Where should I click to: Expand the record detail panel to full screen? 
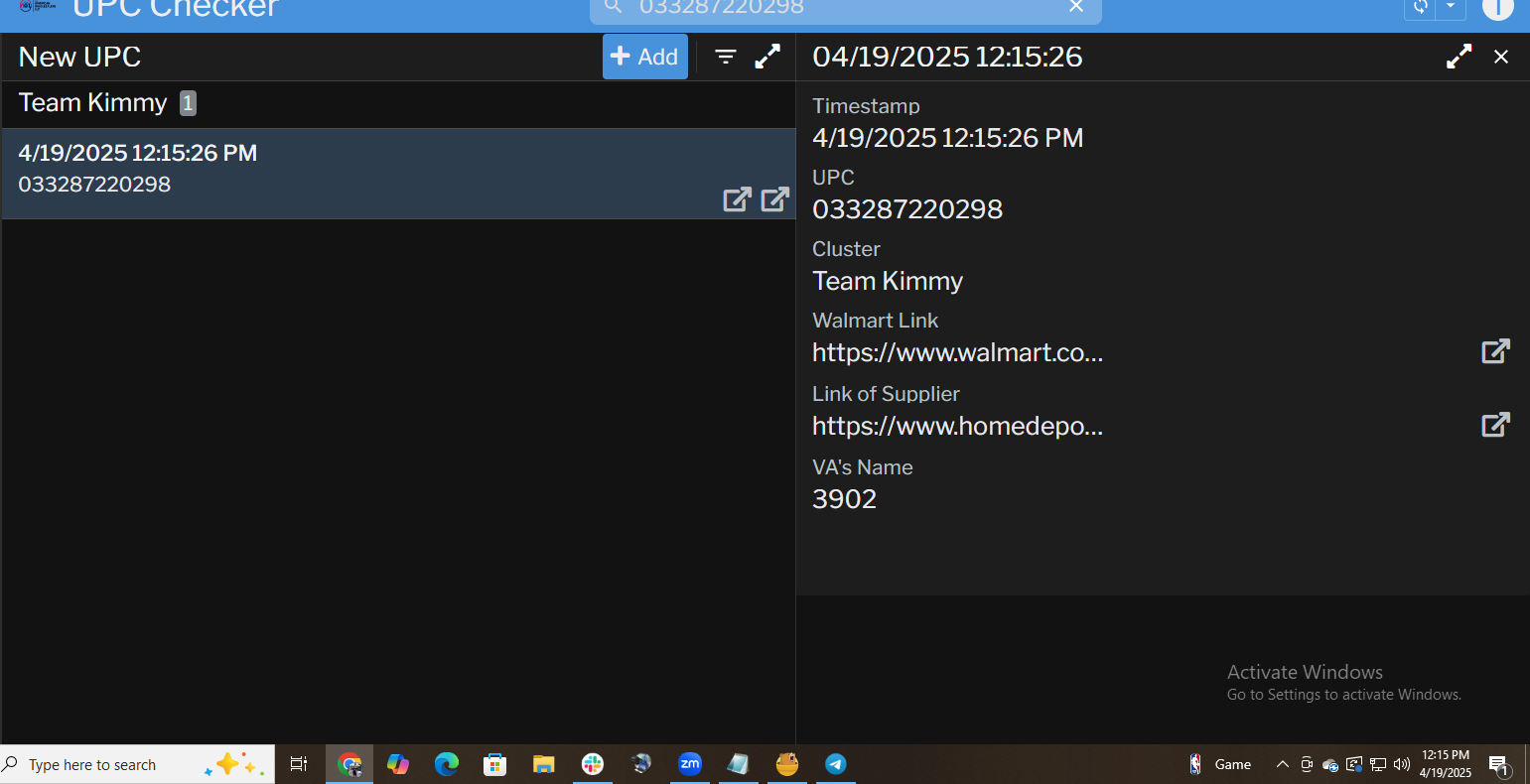click(1459, 57)
